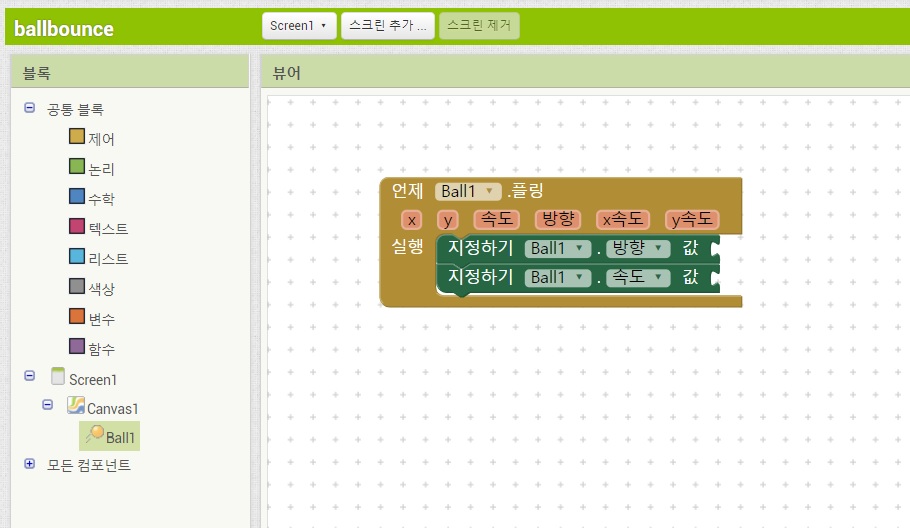The image size is (910, 528).
Task: Click the Screen1 component icon
Action: click(57, 376)
